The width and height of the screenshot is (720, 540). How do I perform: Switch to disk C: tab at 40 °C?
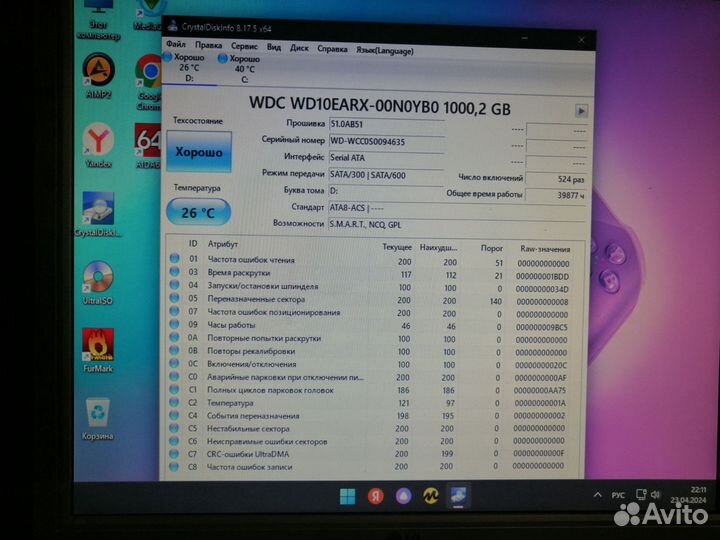click(243, 64)
